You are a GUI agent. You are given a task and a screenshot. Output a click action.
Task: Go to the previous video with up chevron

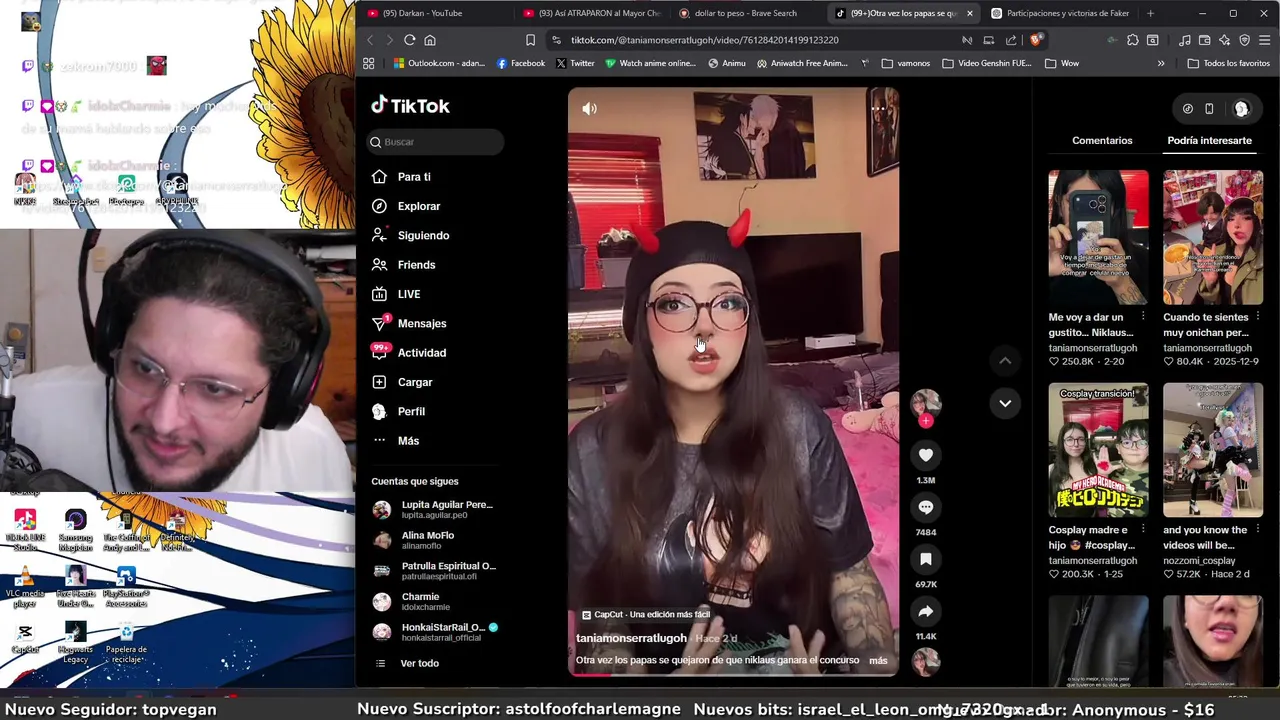click(1005, 360)
